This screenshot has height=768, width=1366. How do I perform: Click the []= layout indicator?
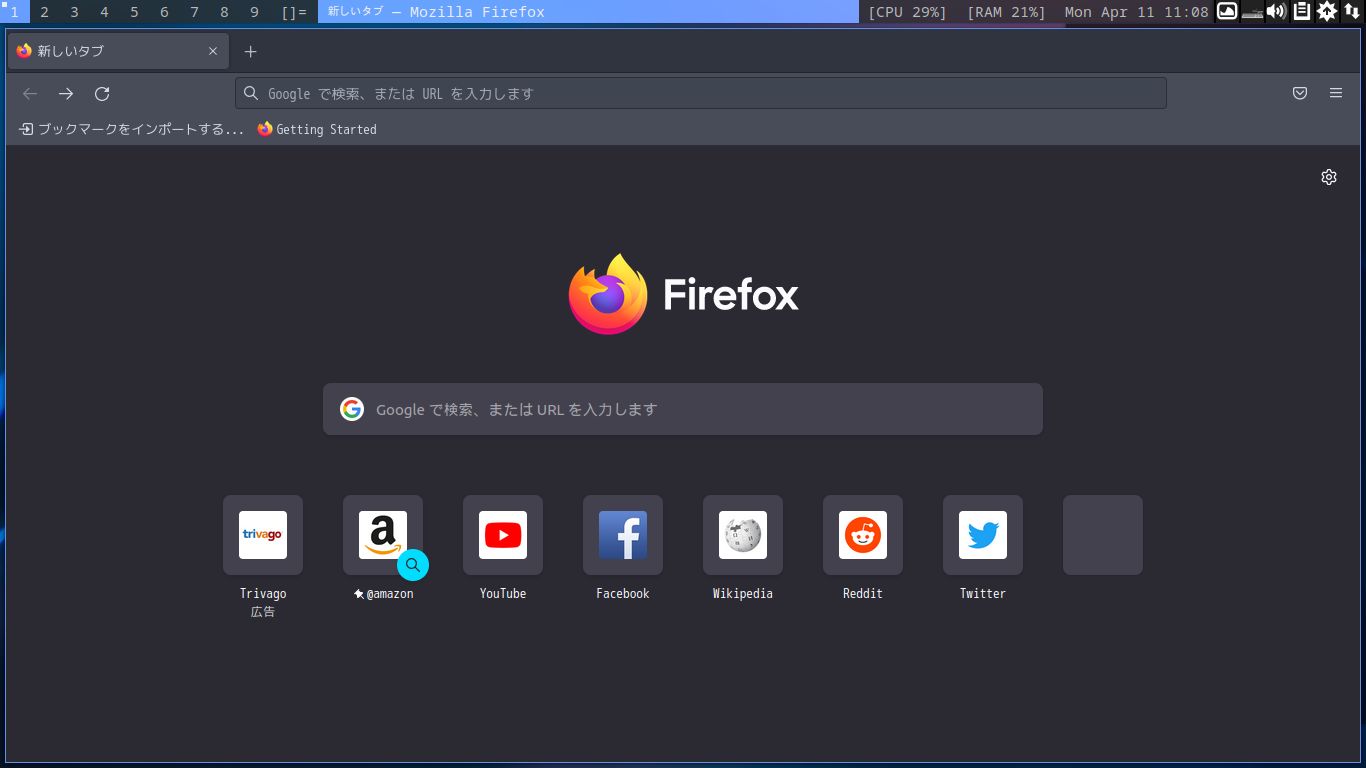pyautogui.click(x=294, y=12)
